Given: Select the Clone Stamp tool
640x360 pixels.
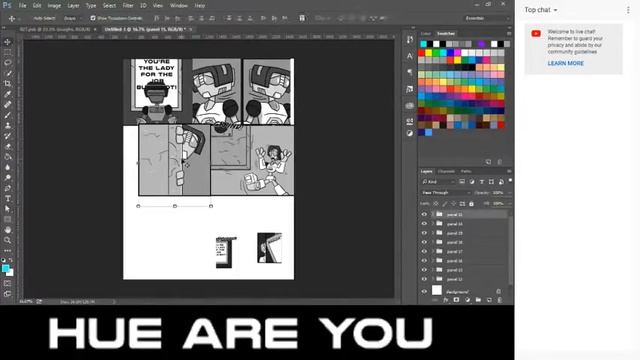Looking at the screenshot, I should coord(7,126).
